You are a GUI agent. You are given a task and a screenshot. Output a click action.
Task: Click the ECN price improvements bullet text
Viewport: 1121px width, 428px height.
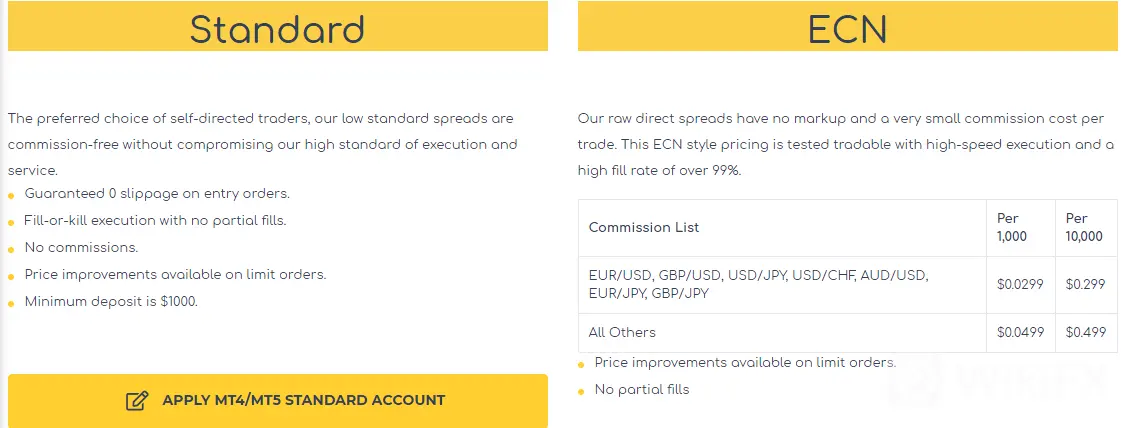tap(745, 363)
